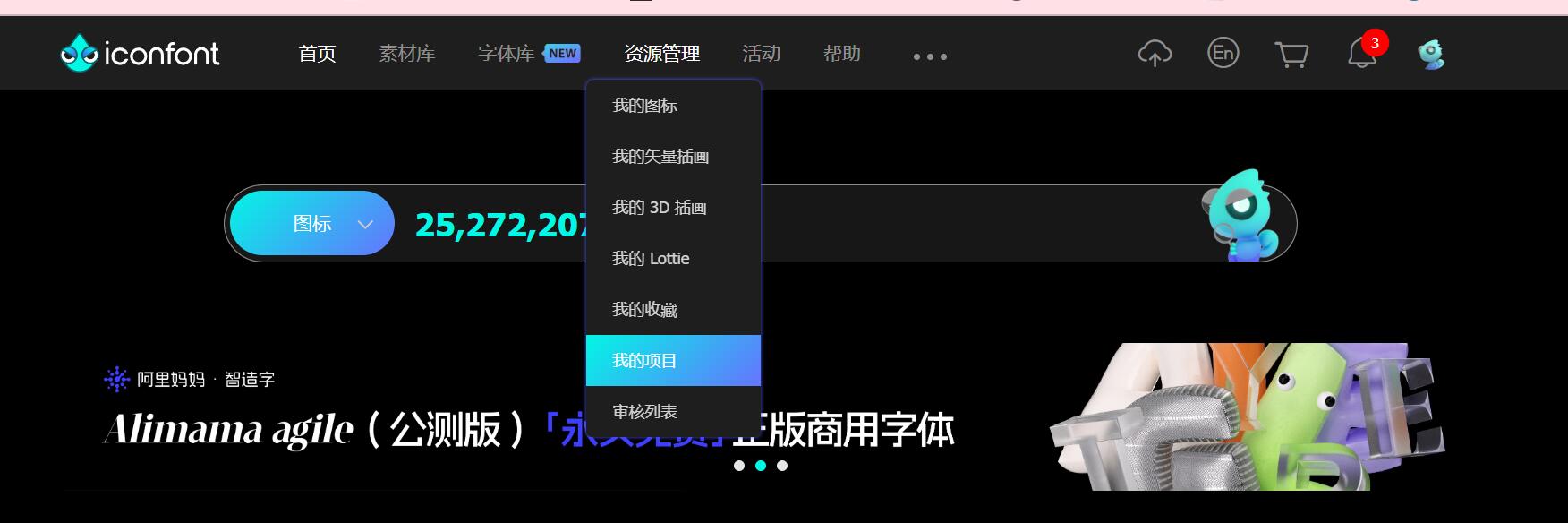This screenshot has height=523, width=1568.
Task: Open the 资源管理 nav menu
Action: click(x=661, y=54)
